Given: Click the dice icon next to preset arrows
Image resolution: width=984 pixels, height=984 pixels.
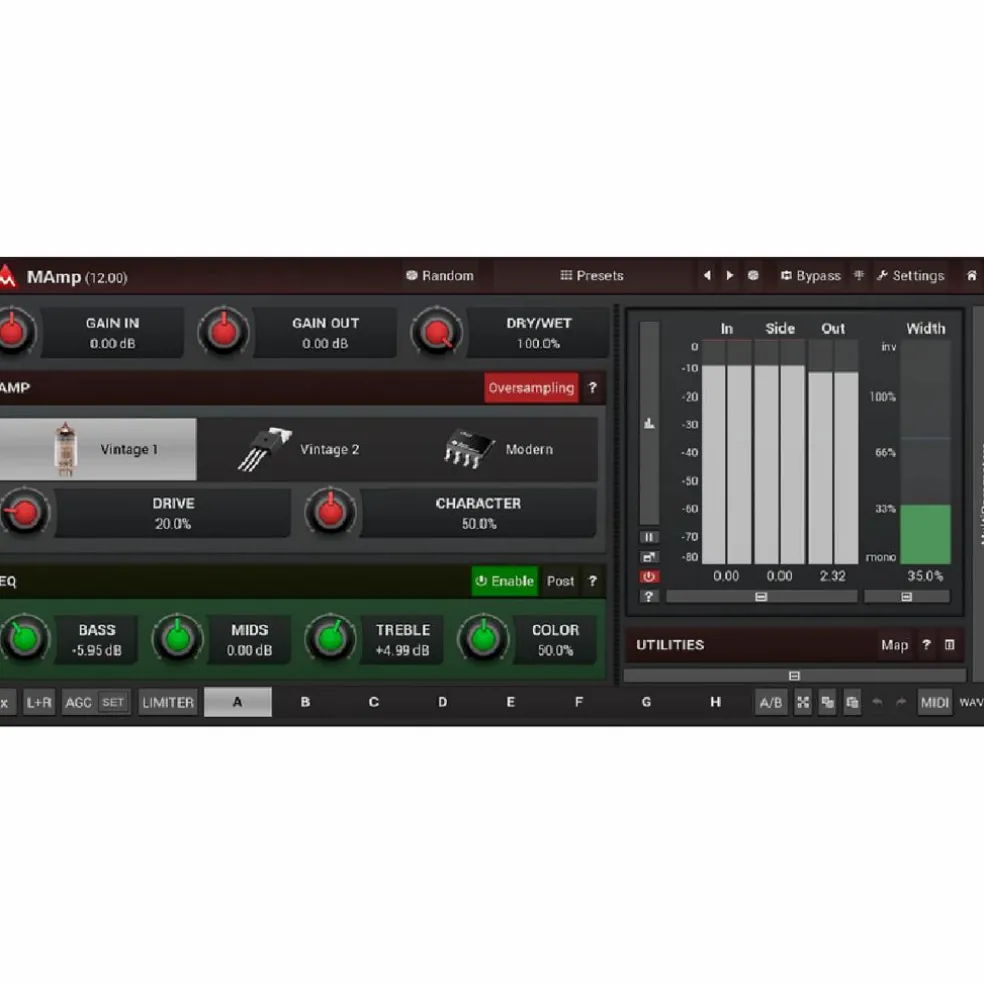Looking at the screenshot, I should tap(753, 275).
